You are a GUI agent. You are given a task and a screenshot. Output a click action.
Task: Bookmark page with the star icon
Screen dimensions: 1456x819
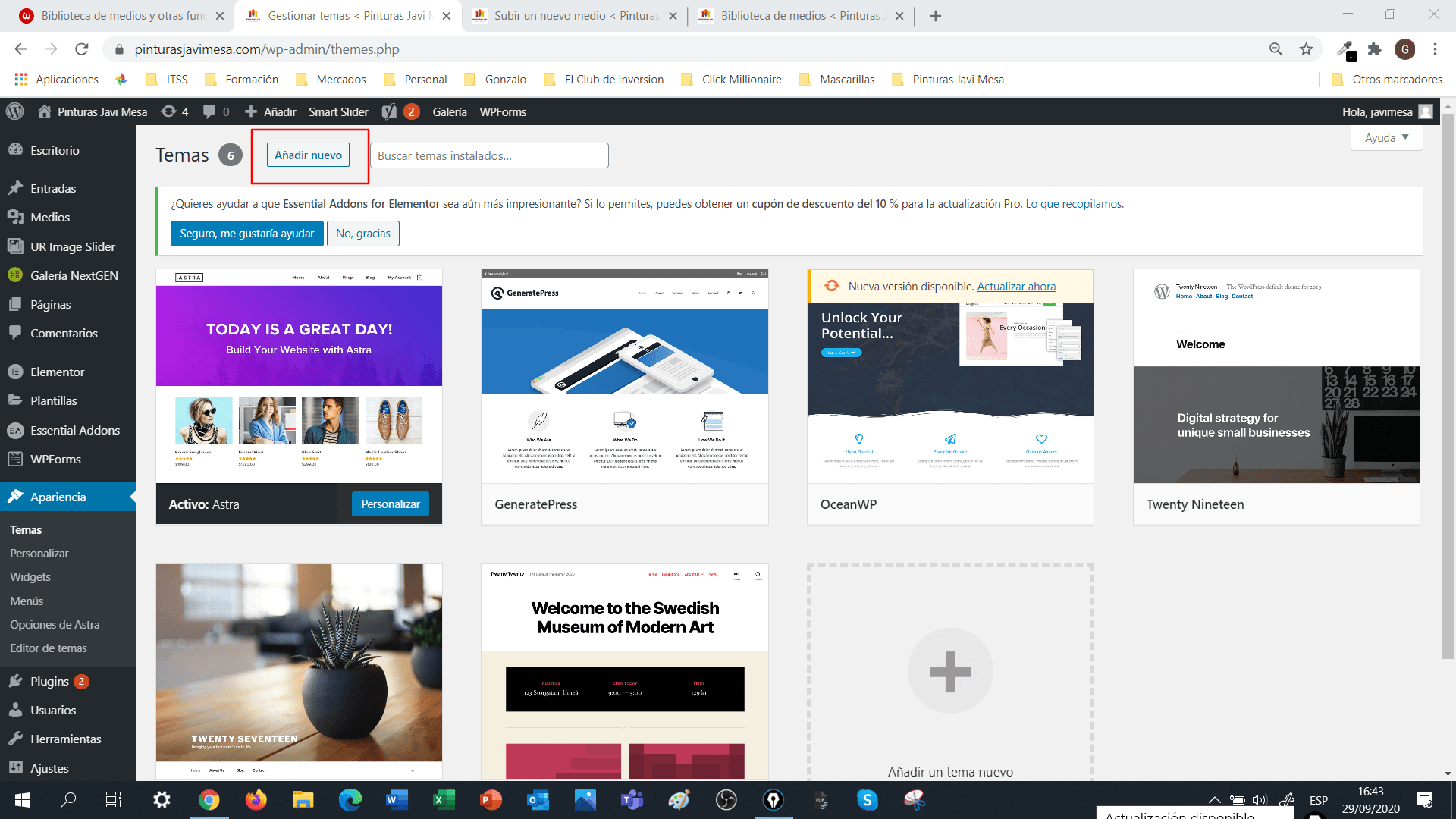(x=1306, y=49)
